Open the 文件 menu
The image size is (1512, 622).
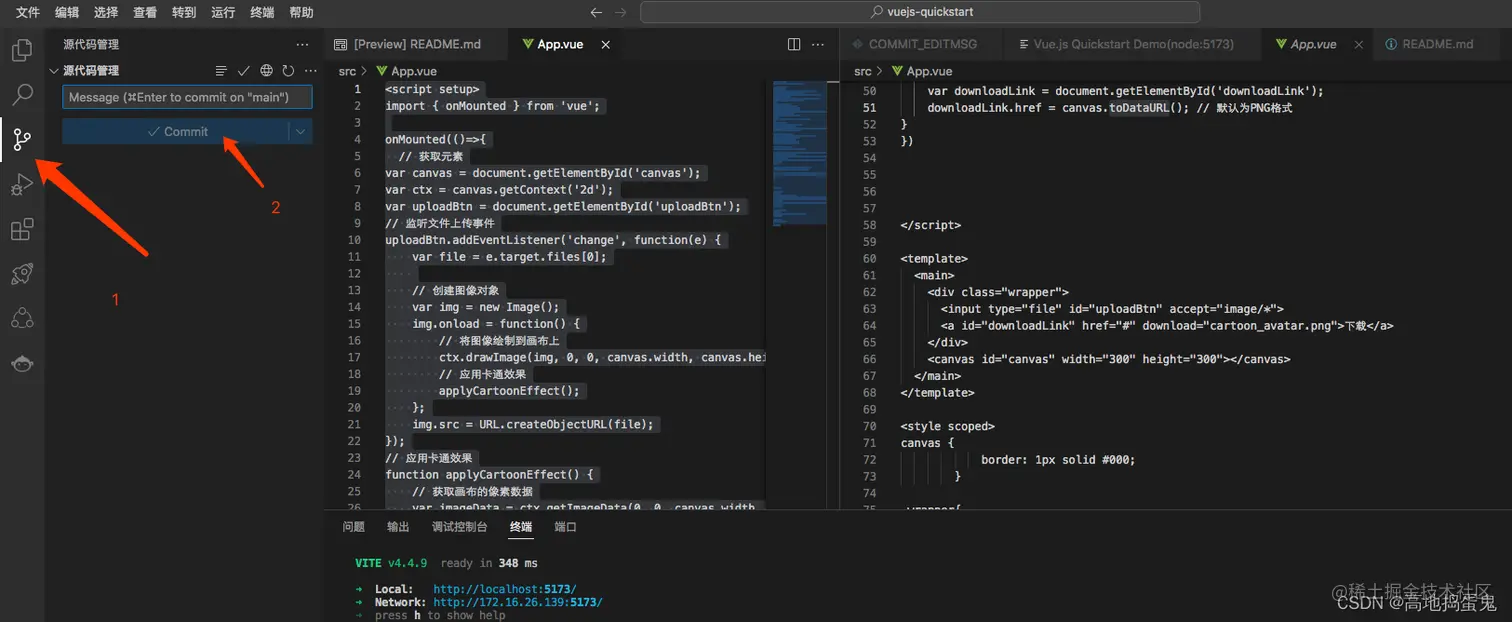[28, 12]
